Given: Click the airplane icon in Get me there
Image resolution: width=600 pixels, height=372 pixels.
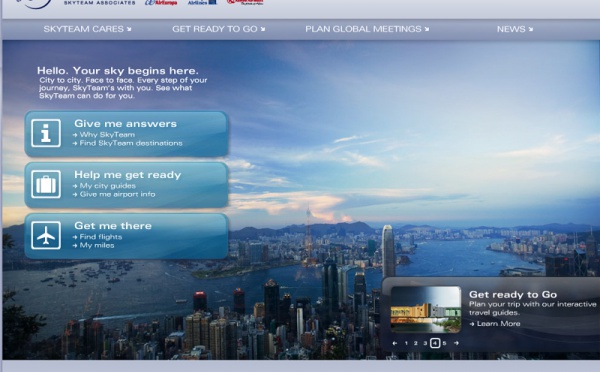Looking at the screenshot, I should (x=46, y=235).
